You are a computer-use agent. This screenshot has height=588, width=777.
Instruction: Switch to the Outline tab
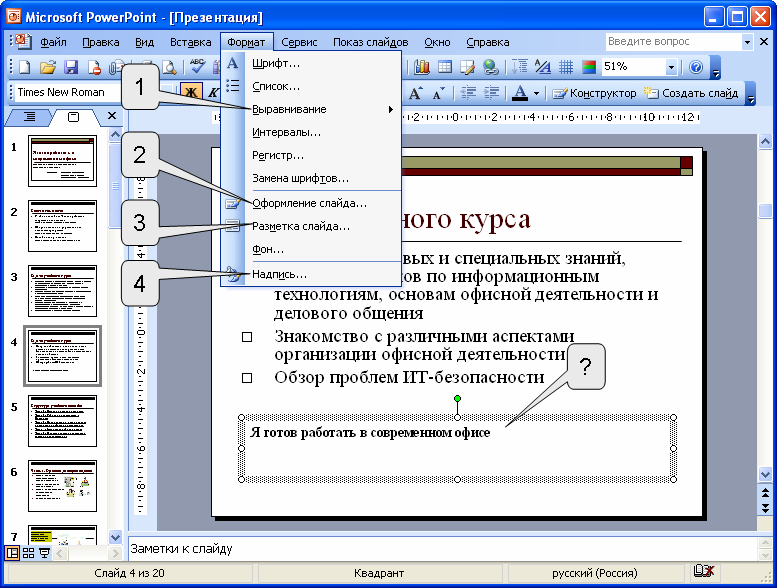(29, 116)
